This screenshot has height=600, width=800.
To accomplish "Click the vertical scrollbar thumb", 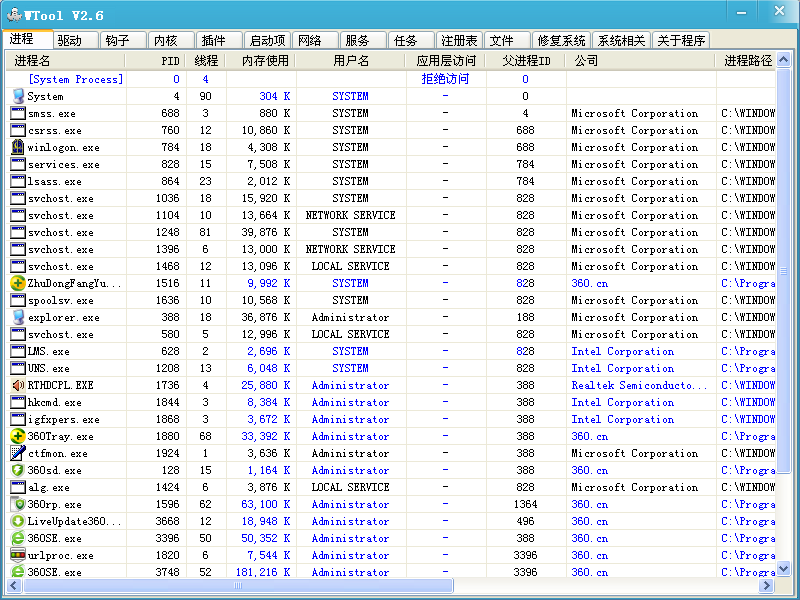I will click(x=784, y=271).
